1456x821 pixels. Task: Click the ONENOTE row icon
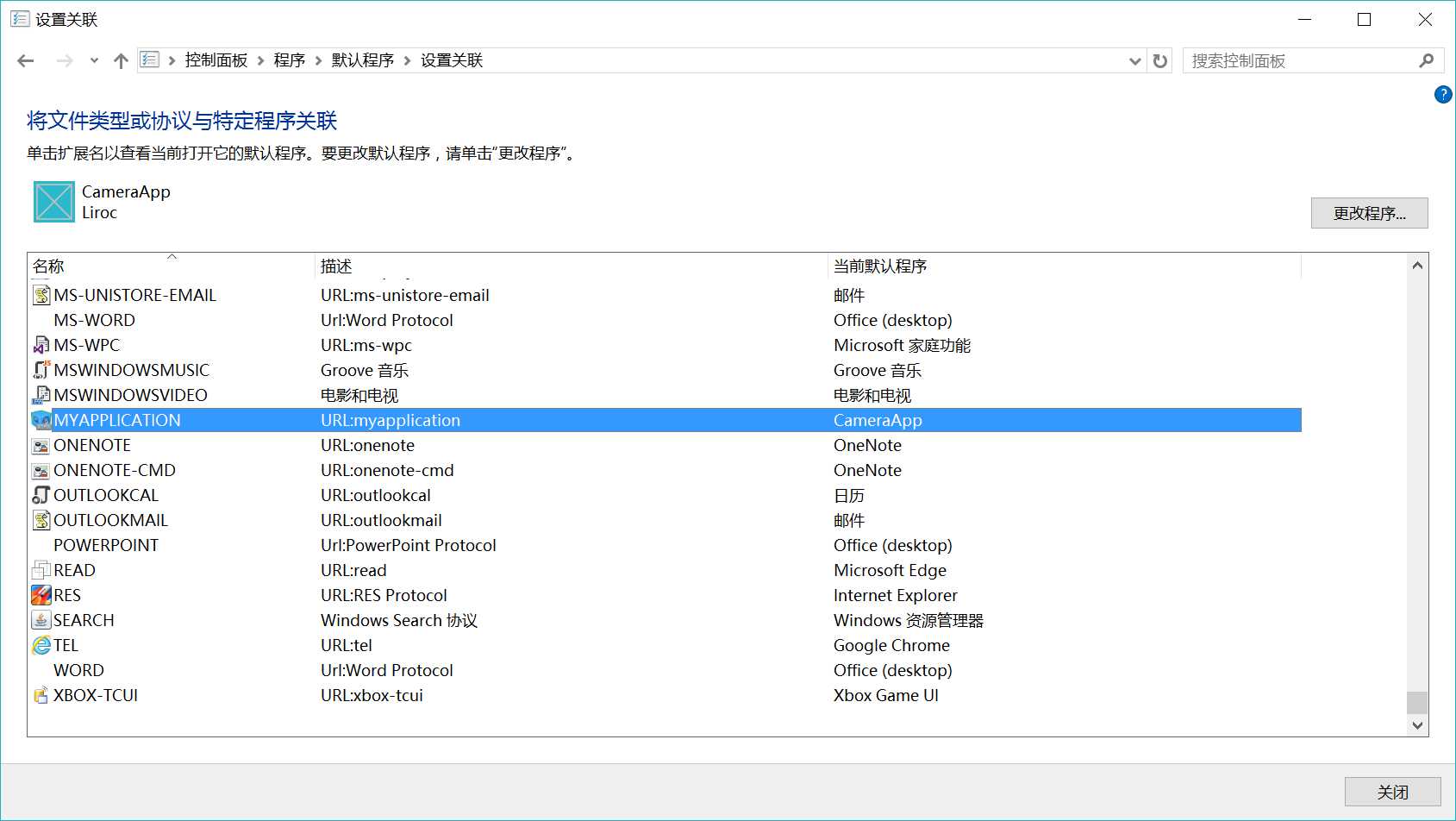(41, 445)
